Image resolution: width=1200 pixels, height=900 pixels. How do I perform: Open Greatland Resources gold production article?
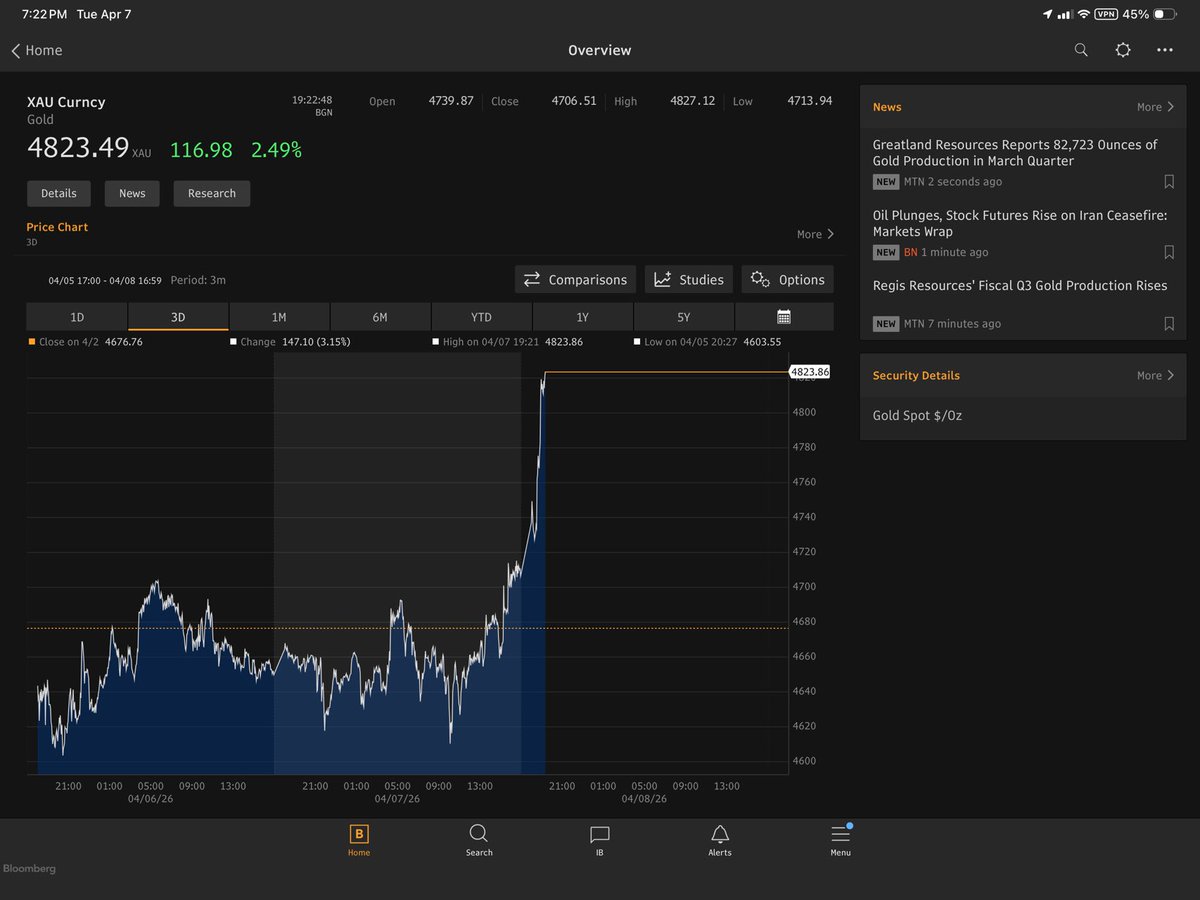(1015, 153)
